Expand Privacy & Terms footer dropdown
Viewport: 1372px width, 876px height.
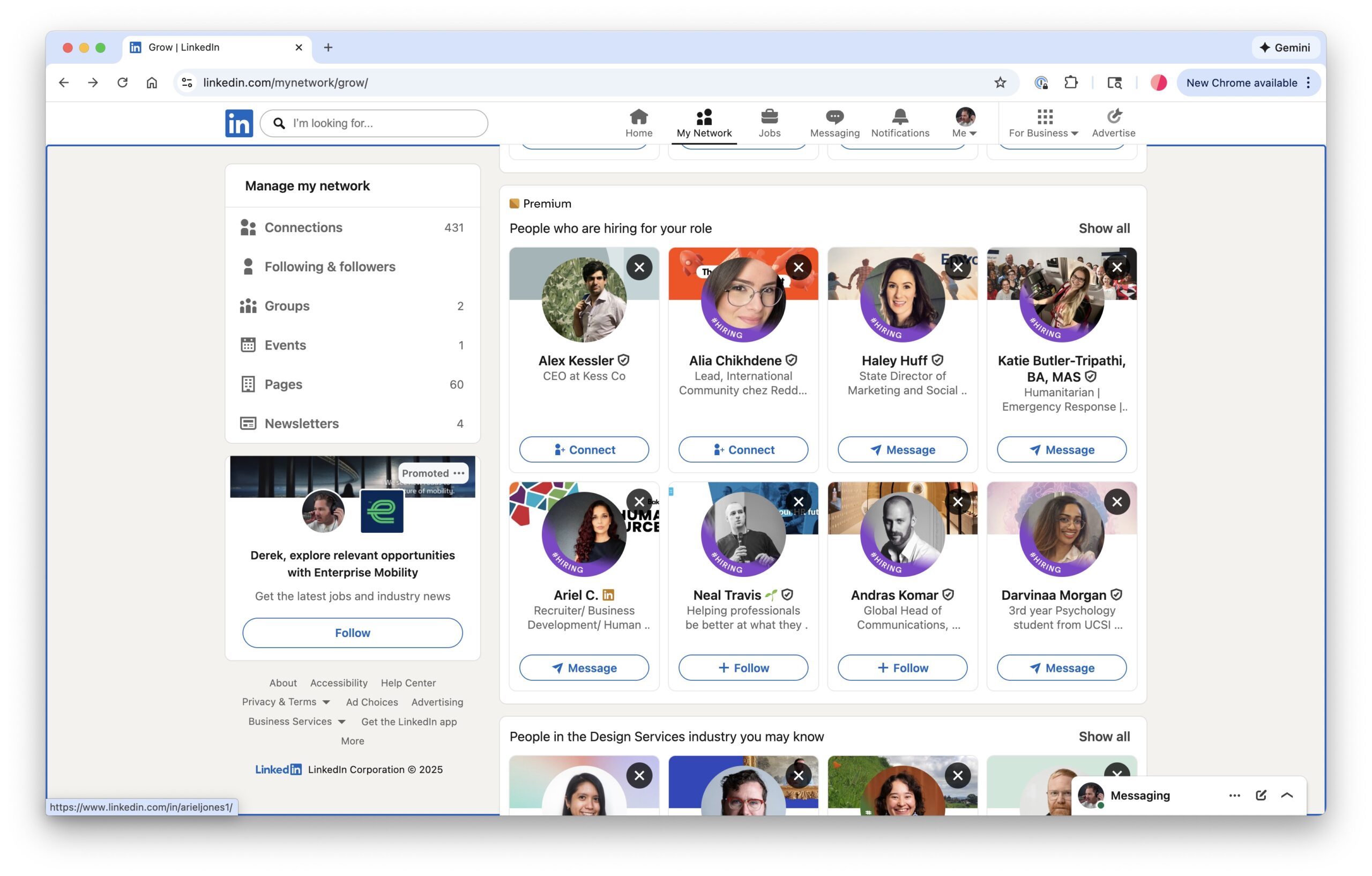(286, 702)
